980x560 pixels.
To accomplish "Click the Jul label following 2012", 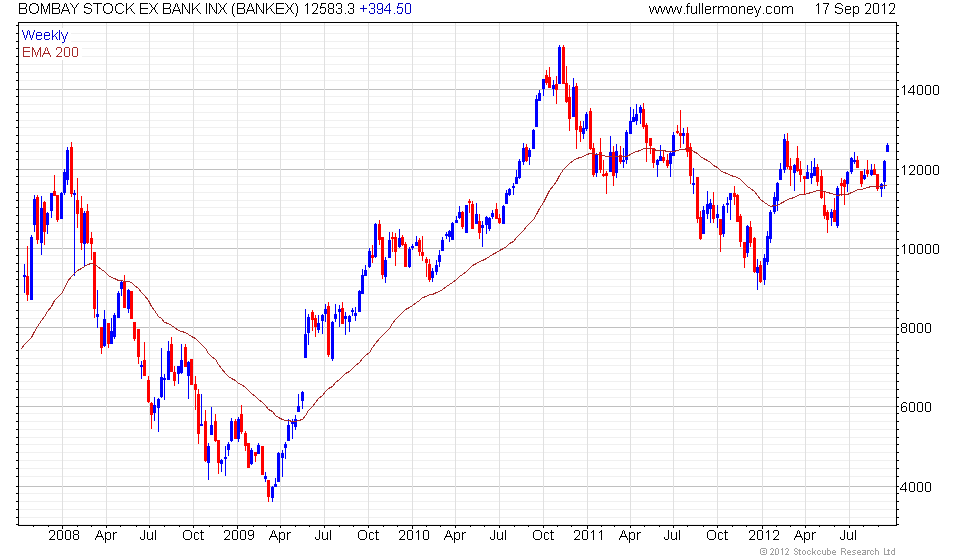I will 848,536.
